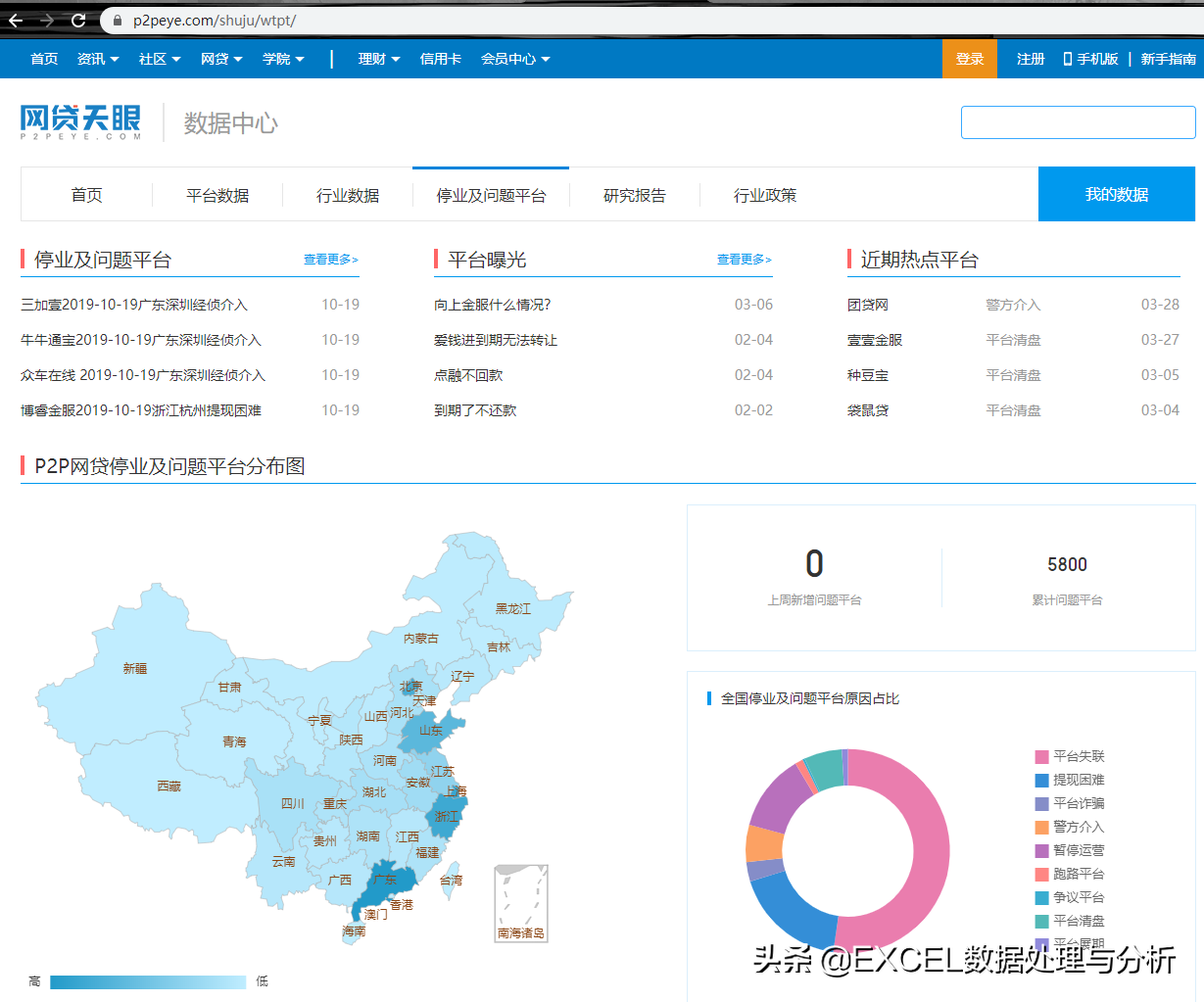Image resolution: width=1204 pixels, height=1002 pixels.
Task: Switch to the 研究报告 tab
Action: (635, 195)
